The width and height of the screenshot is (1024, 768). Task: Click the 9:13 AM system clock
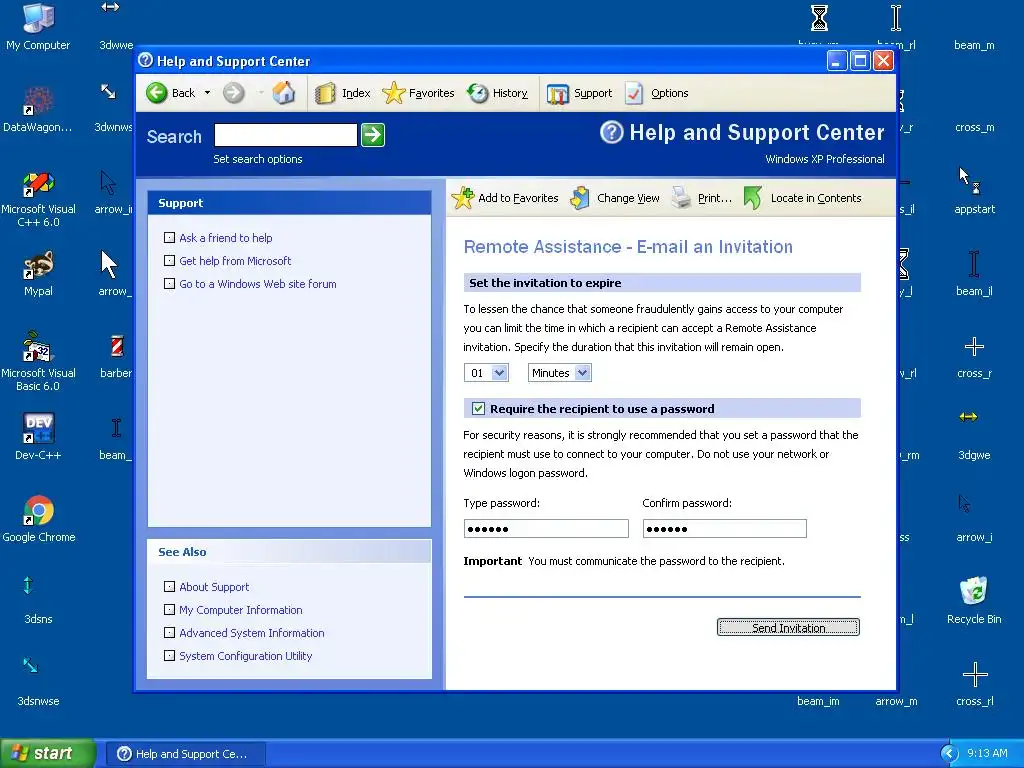click(x=987, y=754)
